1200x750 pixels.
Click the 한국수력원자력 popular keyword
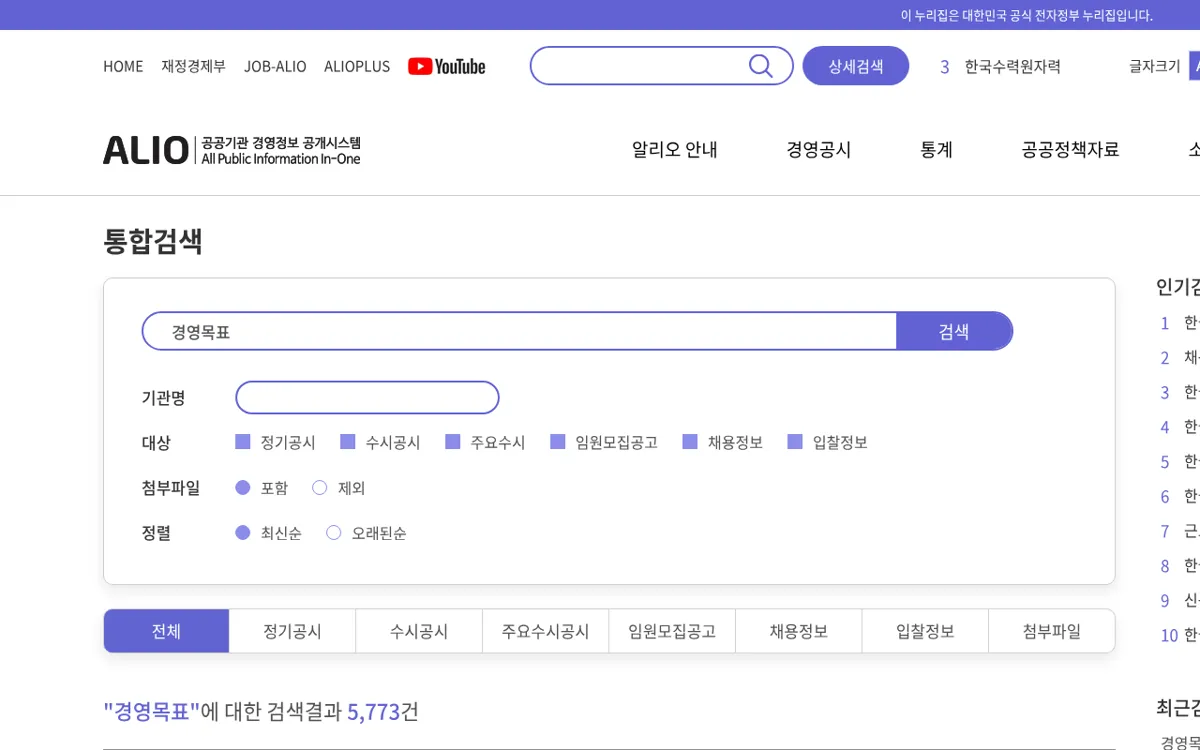(x=1012, y=66)
